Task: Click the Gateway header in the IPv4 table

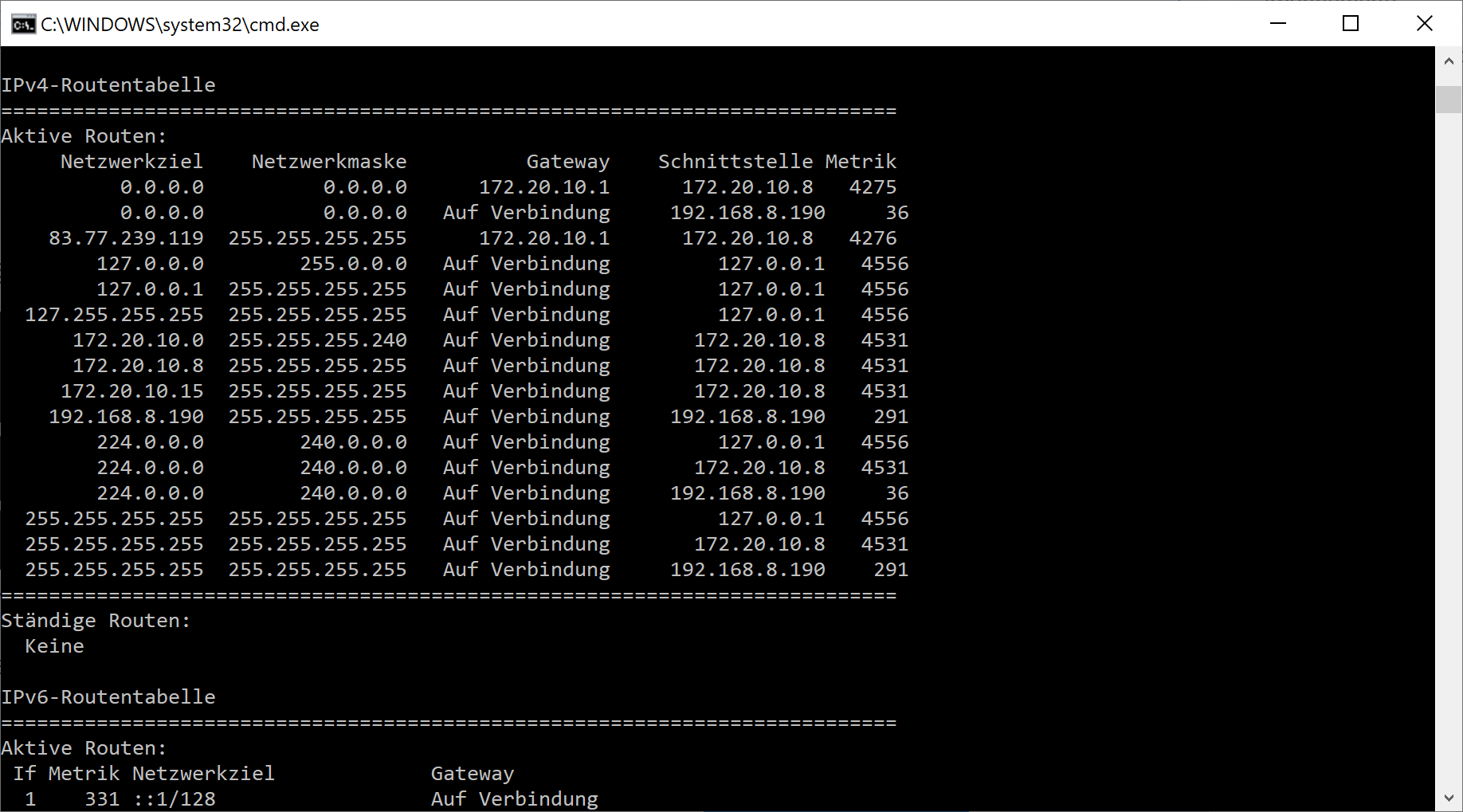Action: [568, 162]
